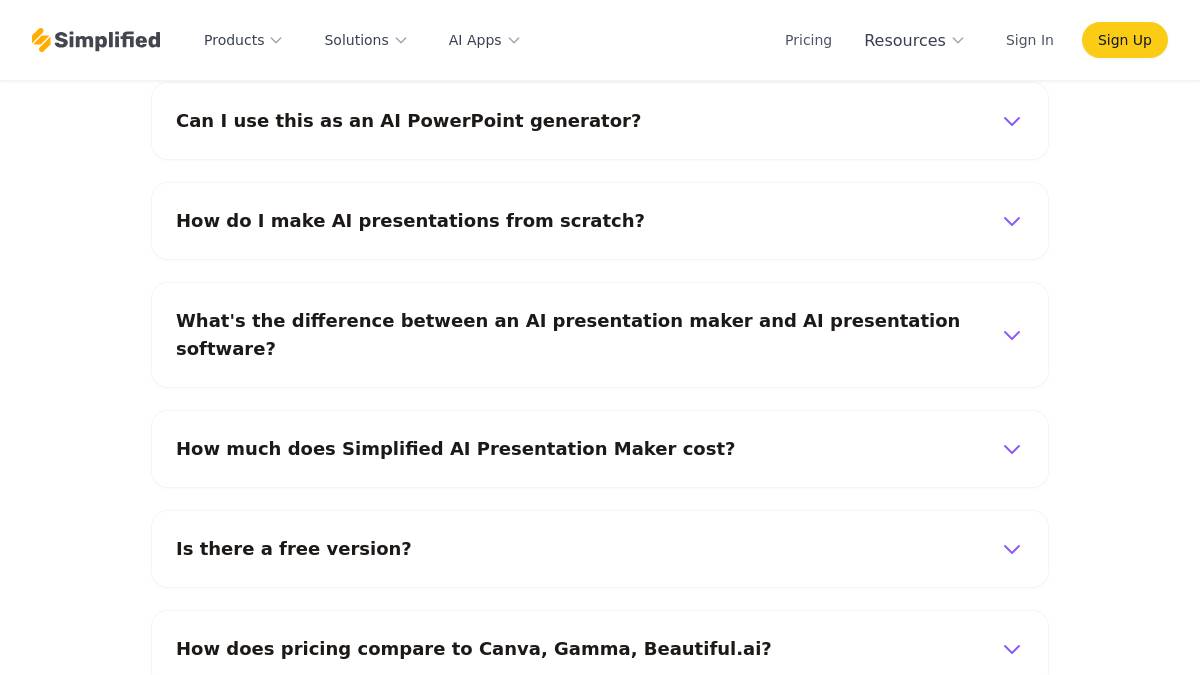1200x675 pixels.
Task: Click the Sign In link
Action: click(x=1029, y=40)
